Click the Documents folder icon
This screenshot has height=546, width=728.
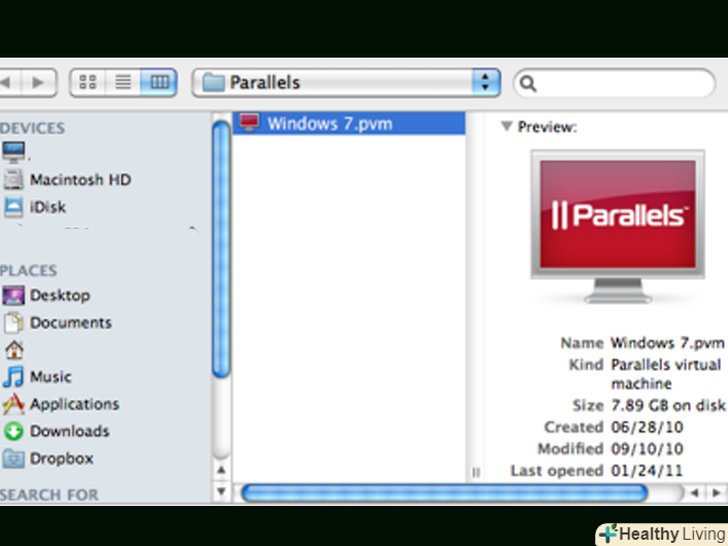(x=13, y=323)
